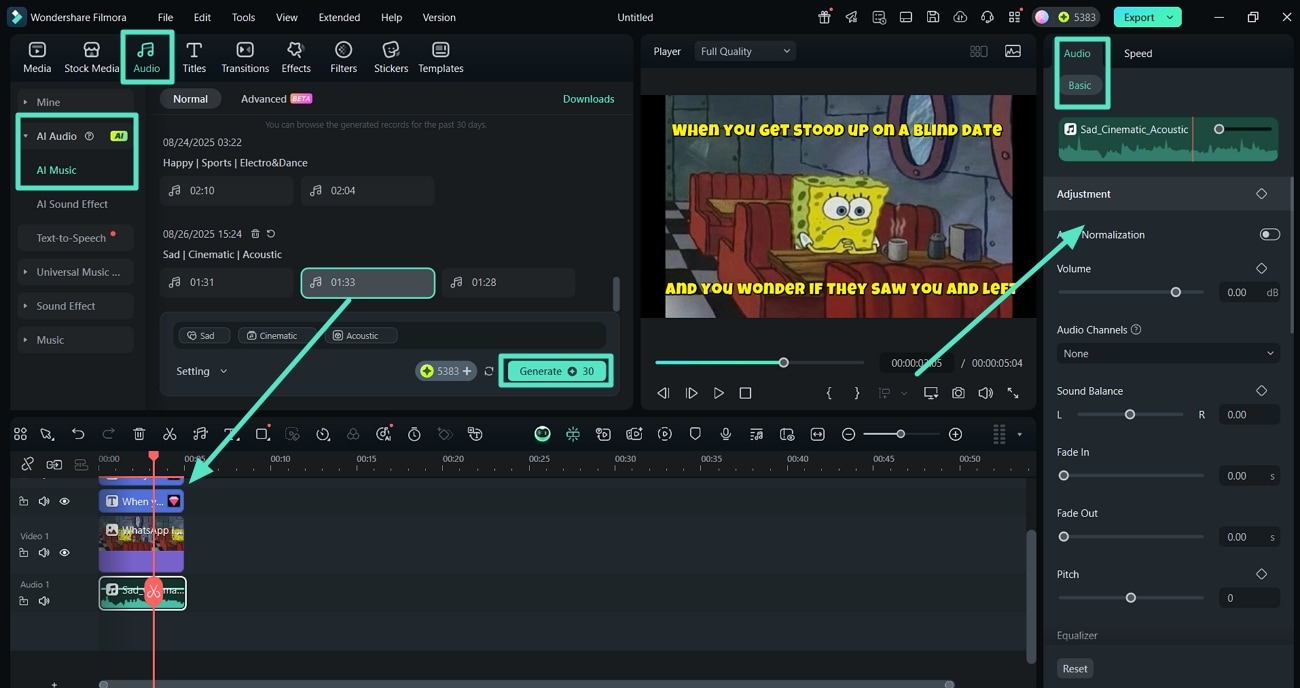Switch to the Speed tab

1138,53
